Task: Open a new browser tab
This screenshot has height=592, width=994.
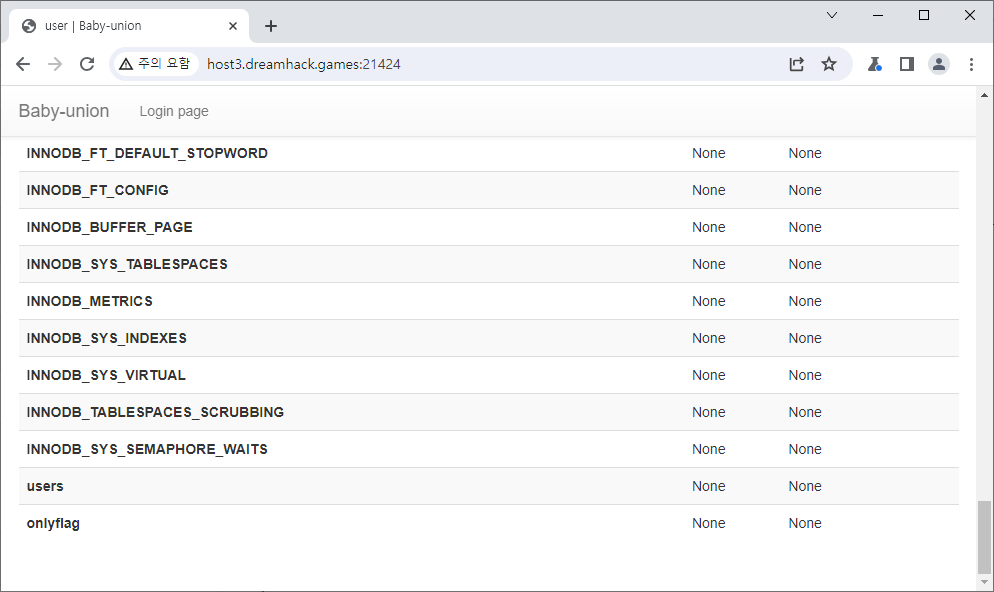Action: [x=271, y=26]
